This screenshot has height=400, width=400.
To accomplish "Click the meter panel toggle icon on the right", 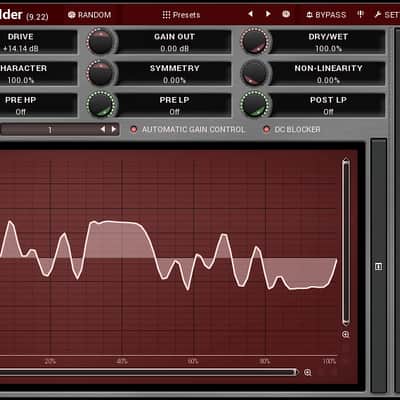I will click(378, 266).
